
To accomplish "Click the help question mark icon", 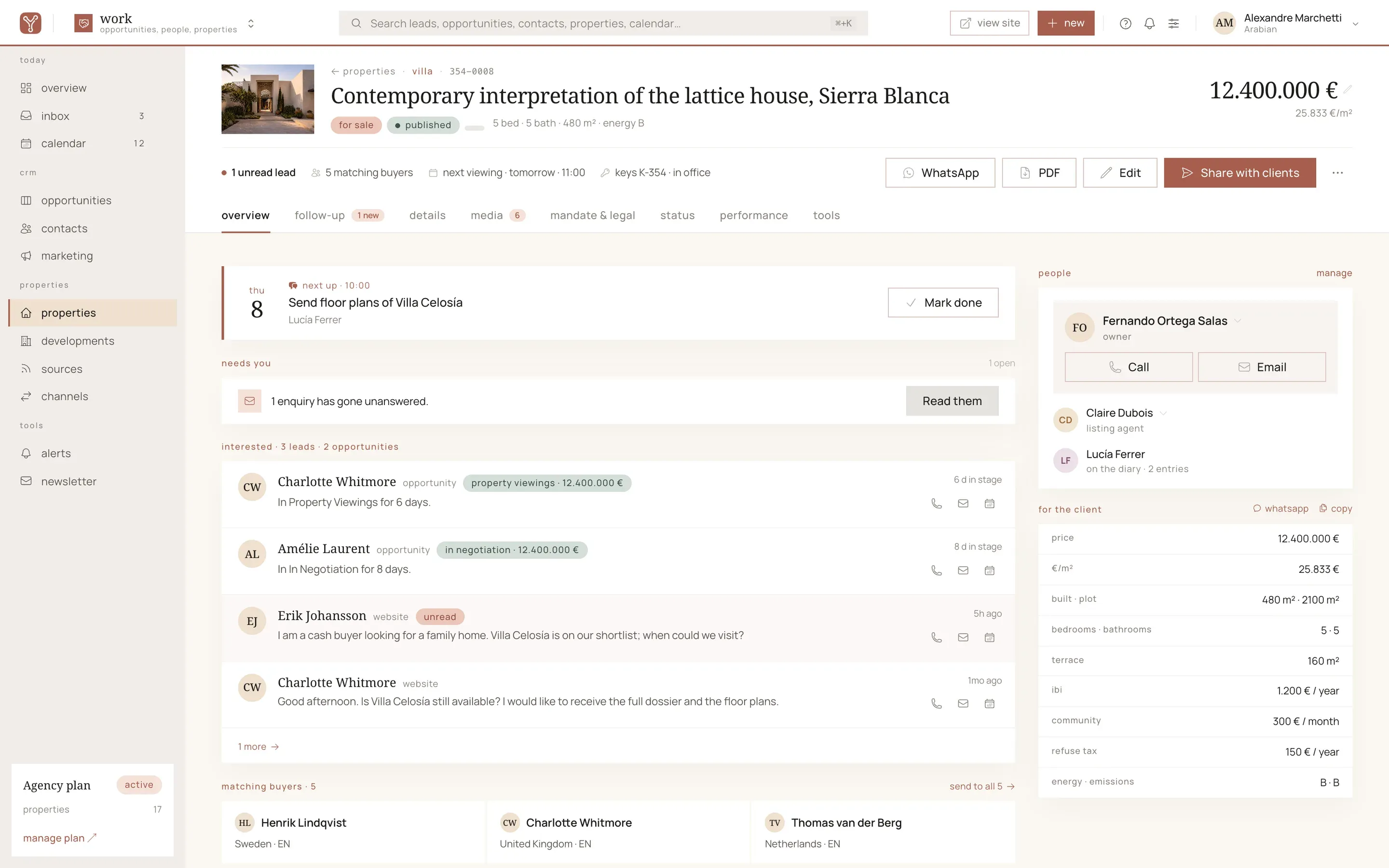I will point(1125,24).
